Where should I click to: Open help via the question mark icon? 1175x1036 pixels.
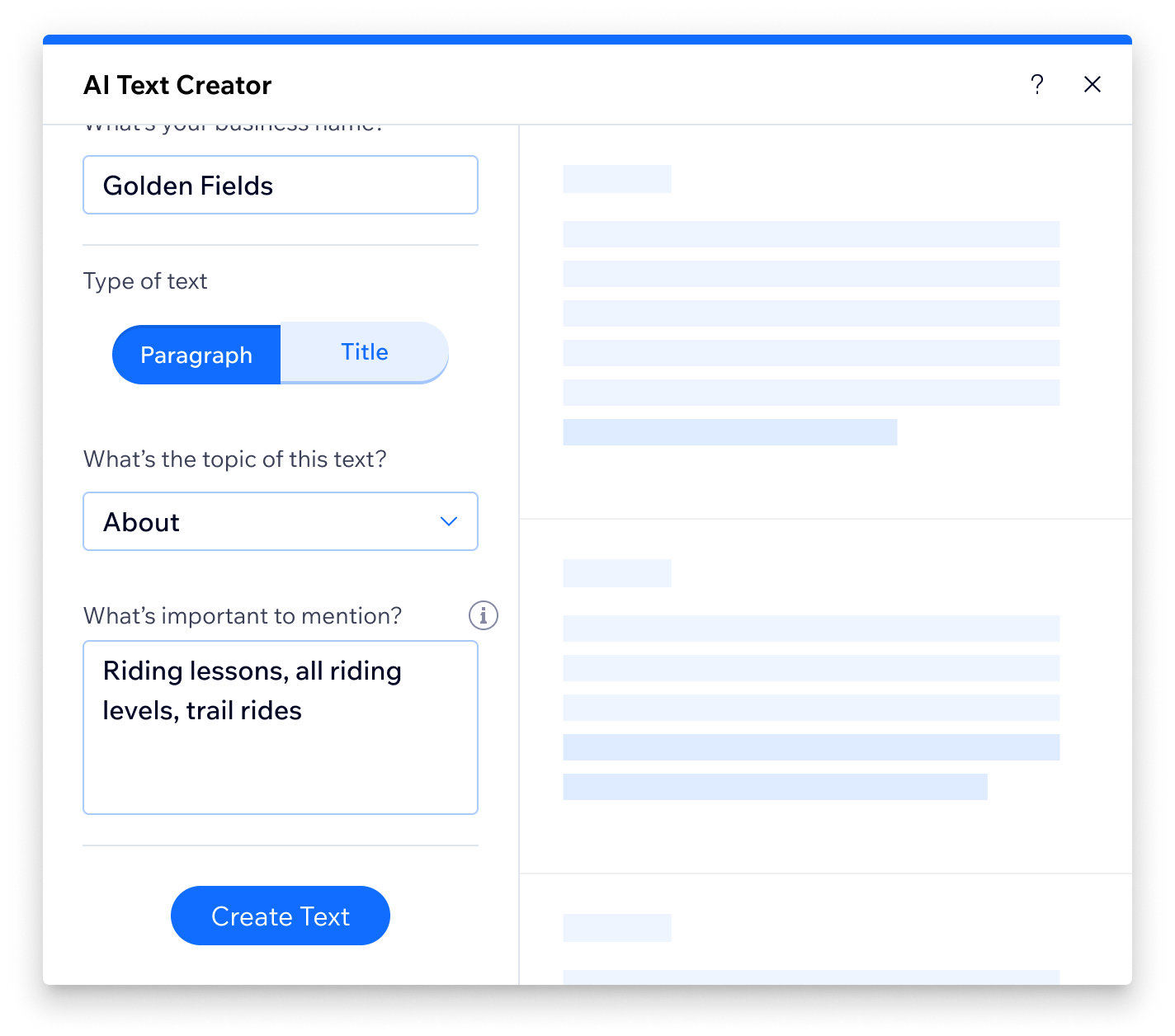(1037, 84)
